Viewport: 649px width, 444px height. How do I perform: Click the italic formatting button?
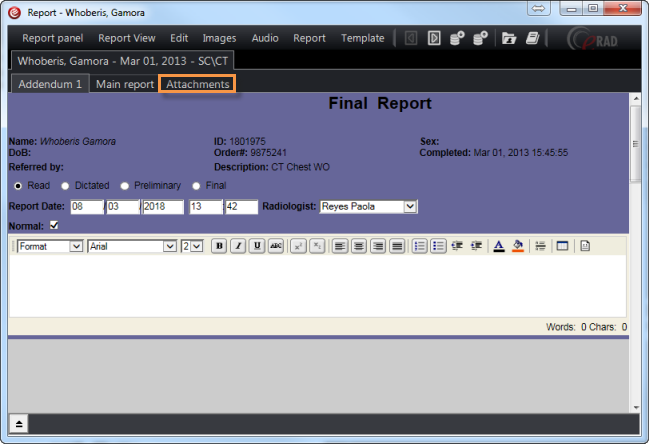[x=238, y=246]
